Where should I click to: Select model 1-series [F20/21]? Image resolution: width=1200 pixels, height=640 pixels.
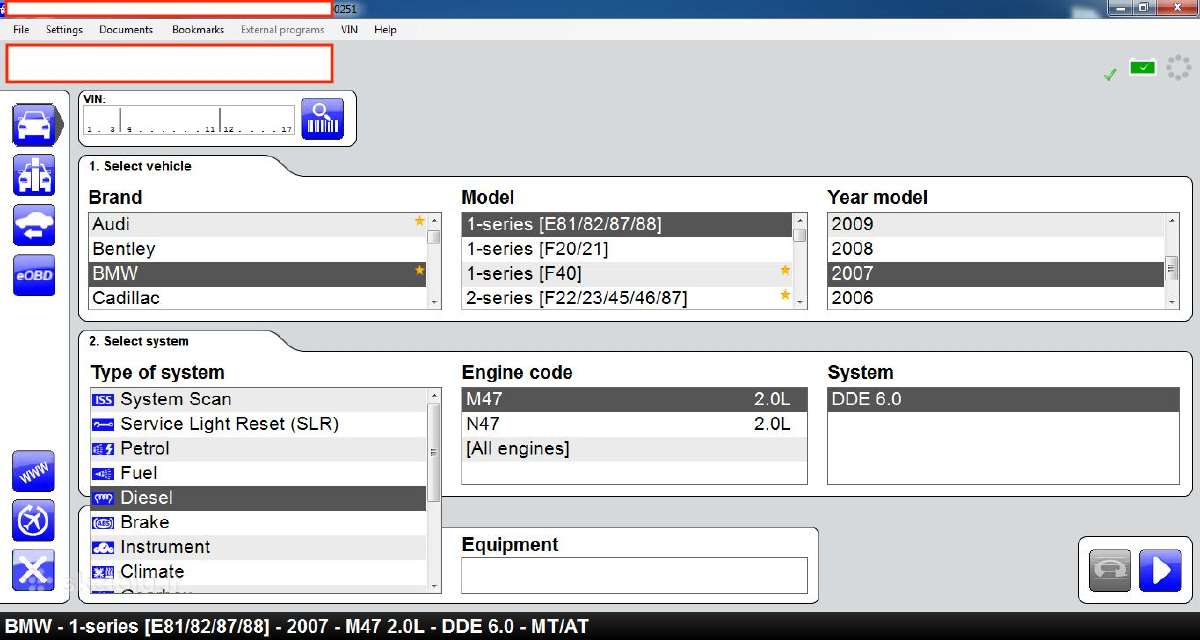[627, 249]
